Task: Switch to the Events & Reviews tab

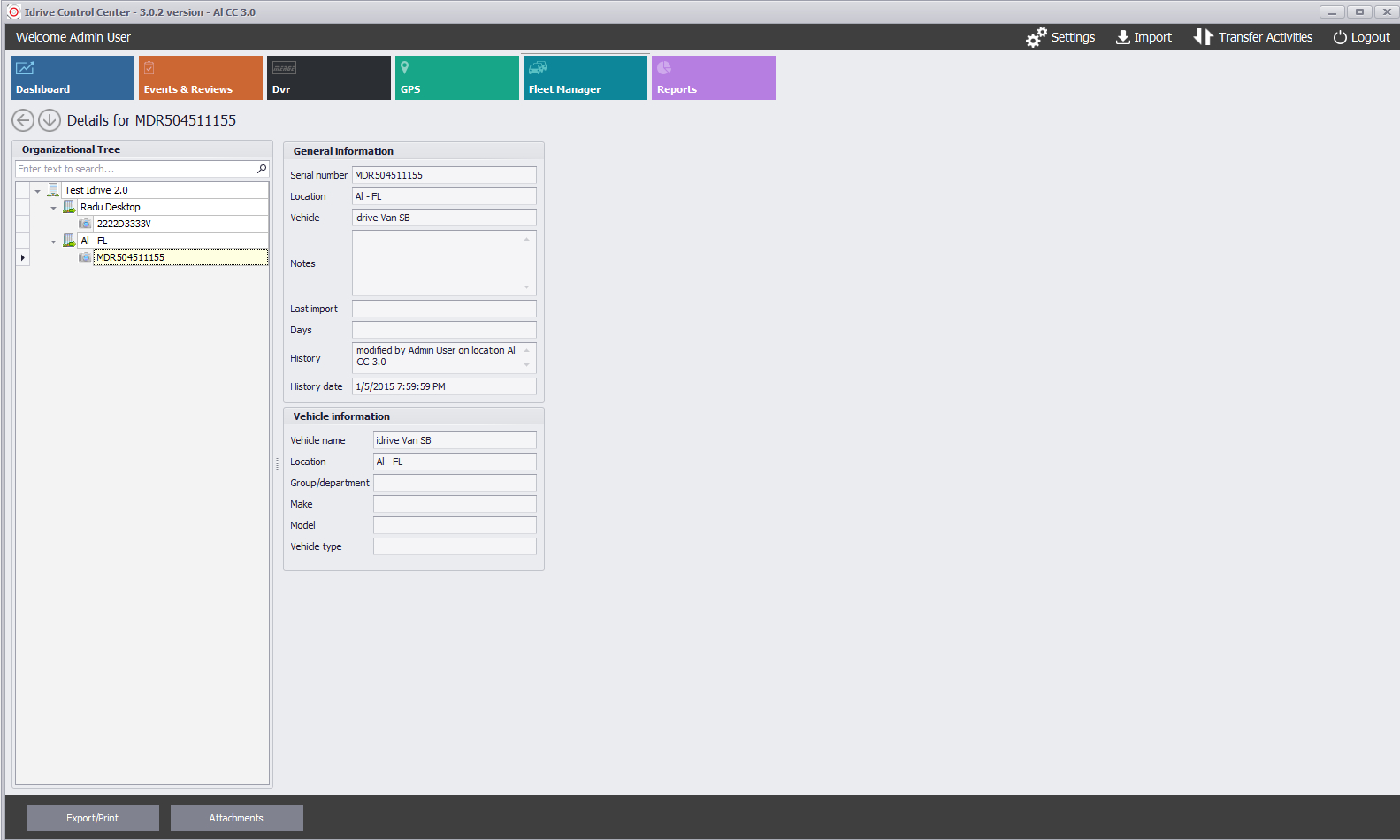Action: coord(201,78)
